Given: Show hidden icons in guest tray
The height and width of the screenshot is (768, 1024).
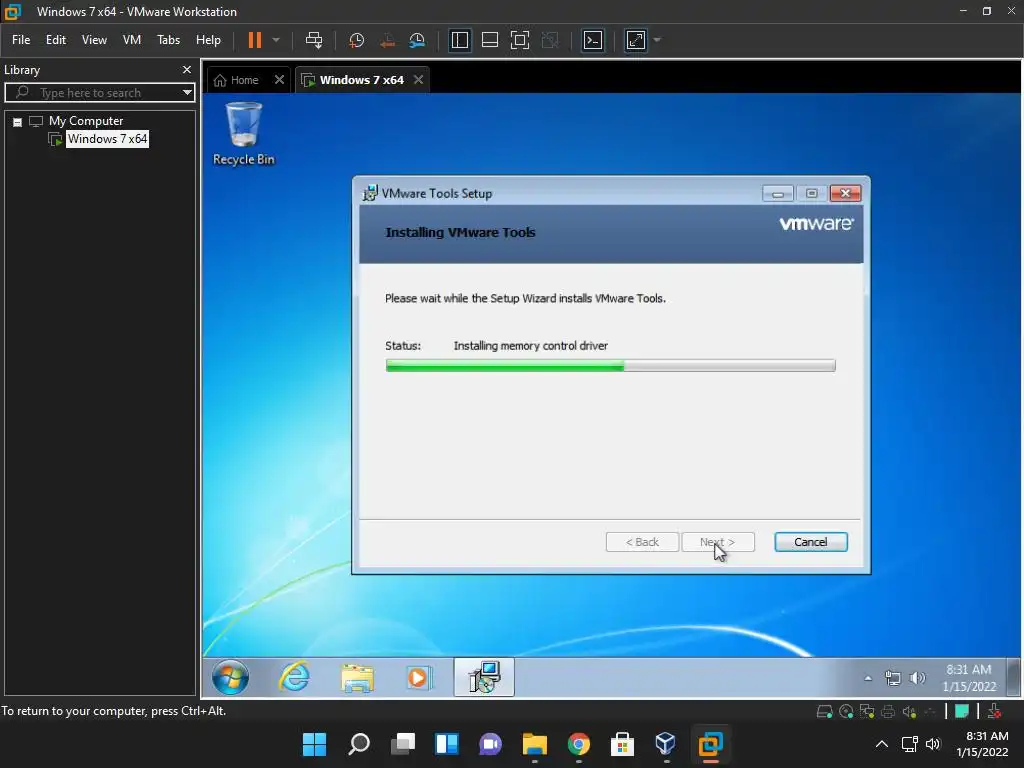Looking at the screenshot, I should click(x=868, y=679).
